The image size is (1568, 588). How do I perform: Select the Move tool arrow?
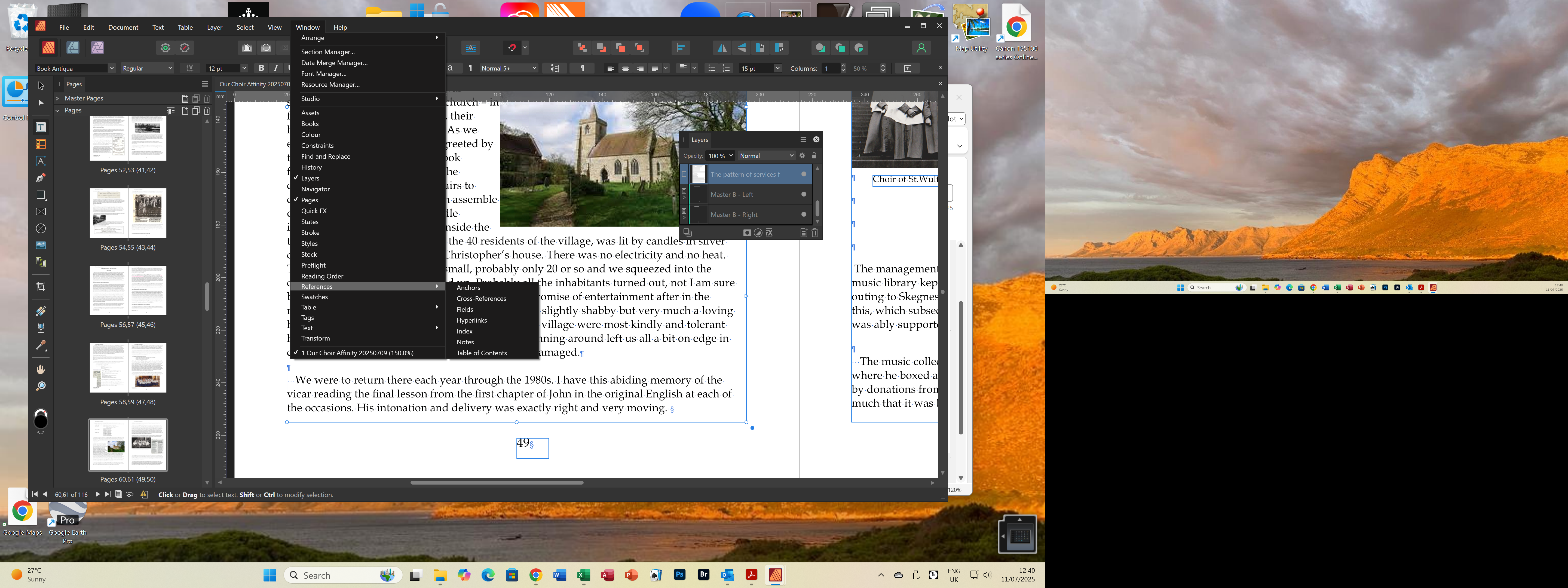pyautogui.click(x=41, y=85)
